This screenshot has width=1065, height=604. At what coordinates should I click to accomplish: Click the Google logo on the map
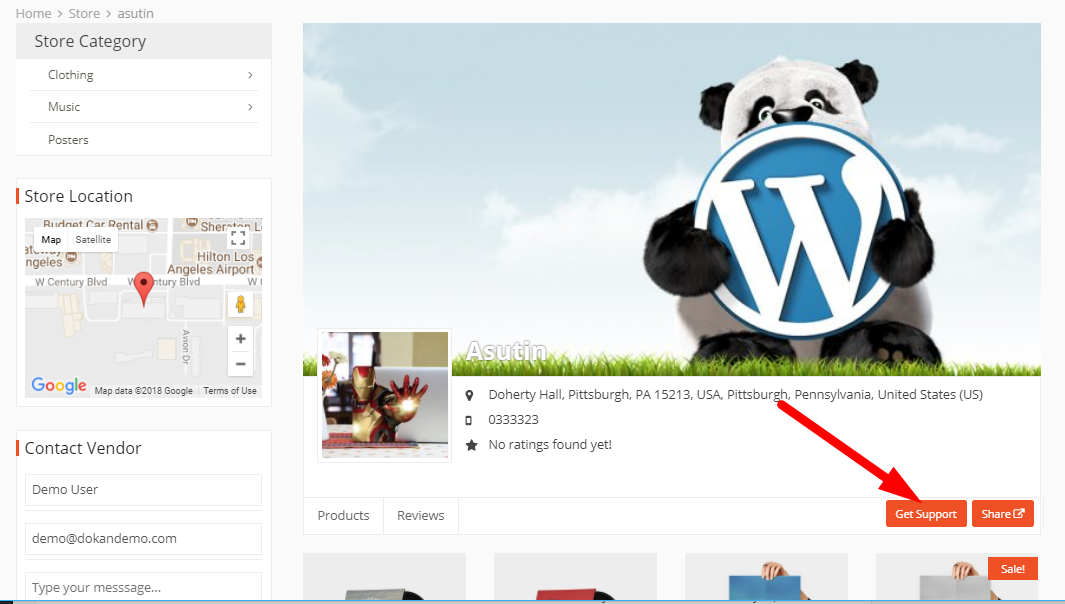point(59,385)
